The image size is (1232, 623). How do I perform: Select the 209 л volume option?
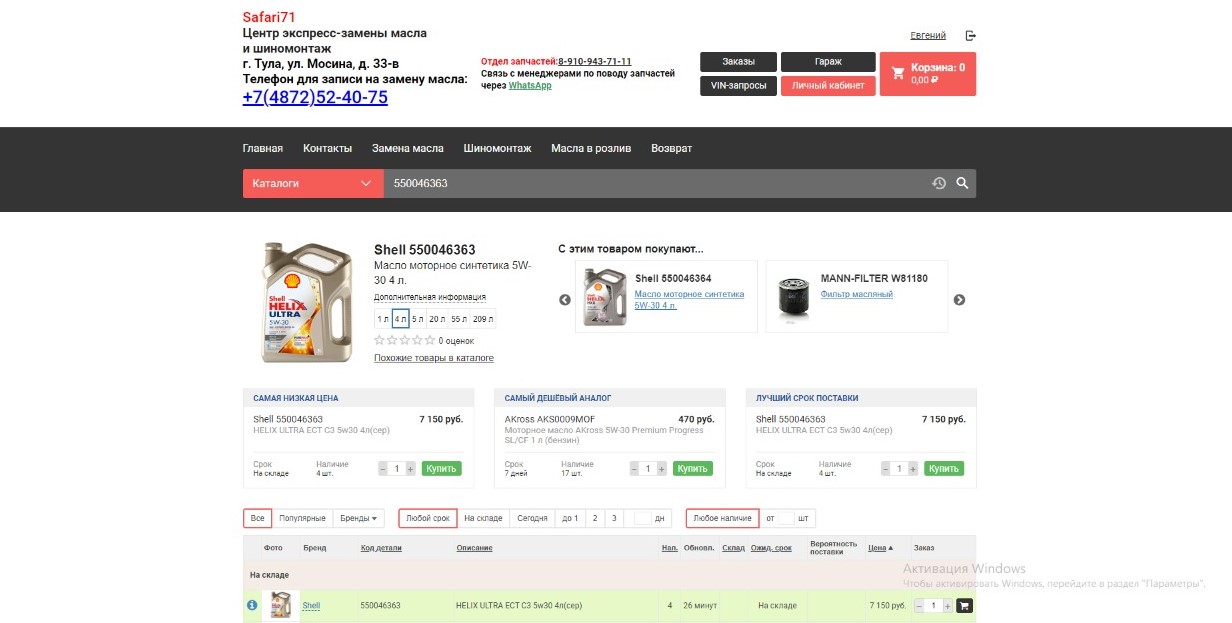(483, 319)
